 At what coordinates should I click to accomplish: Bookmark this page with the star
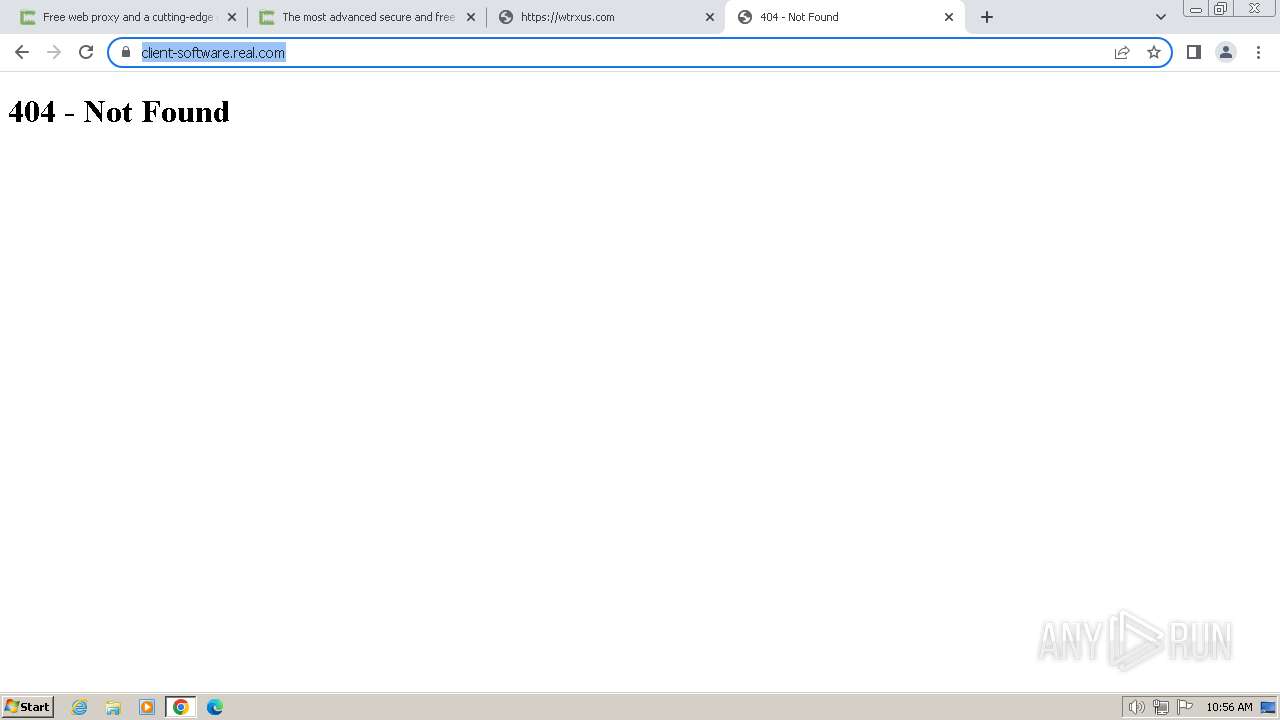click(x=1154, y=52)
